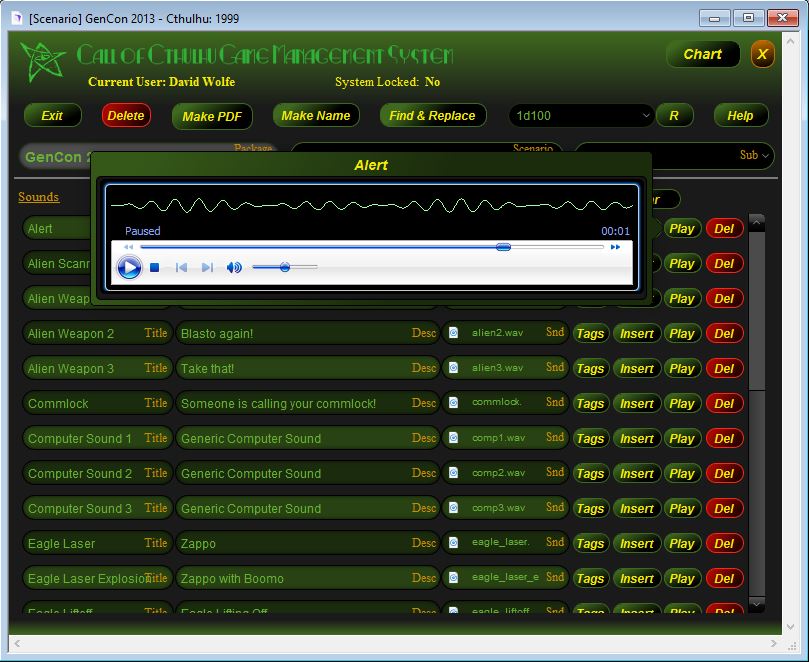Click window vertical scrollbar down arrow

790,626
